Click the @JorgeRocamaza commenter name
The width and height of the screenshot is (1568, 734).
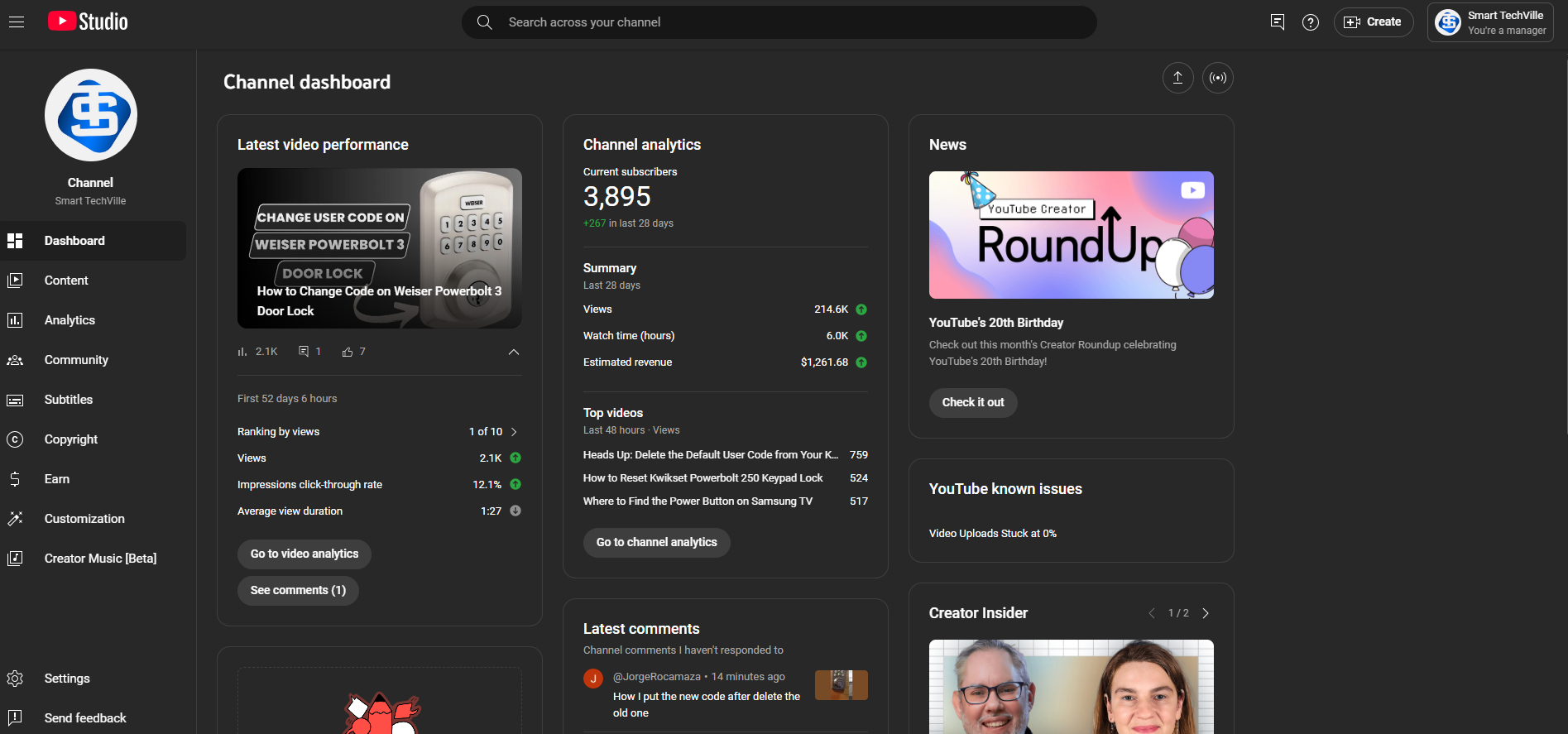point(657,677)
